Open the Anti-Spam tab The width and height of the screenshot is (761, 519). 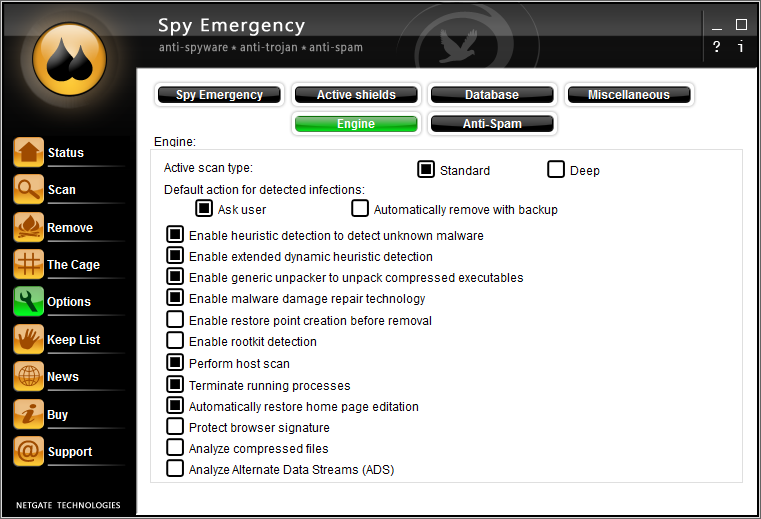click(x=492, y=124)
